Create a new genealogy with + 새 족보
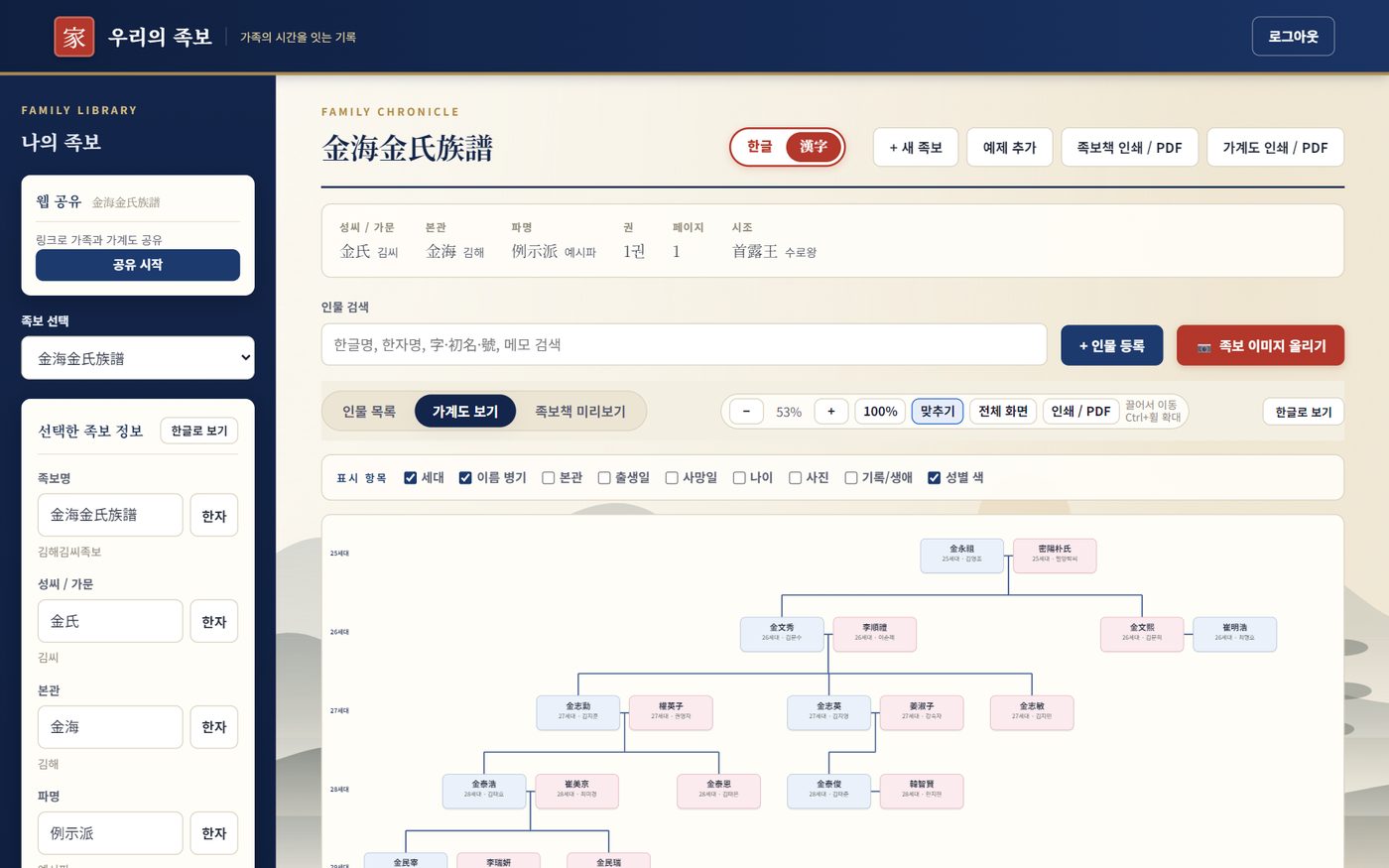 pos(916,148)
